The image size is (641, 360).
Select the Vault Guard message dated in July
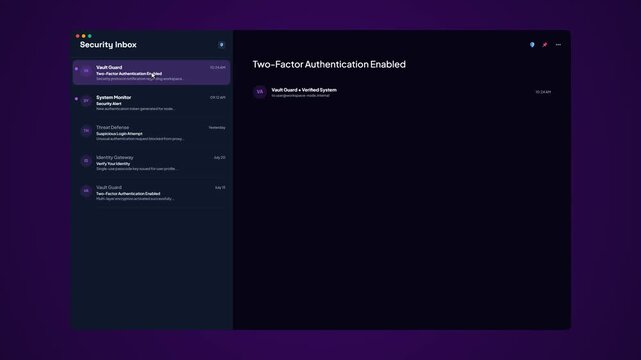pos(152,193)
